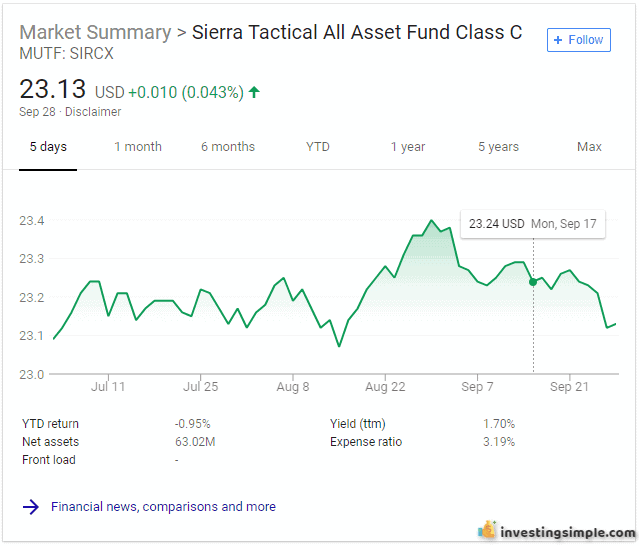The width and height of the screenshot is (639, 546).
Task: Open the Disclaimer link
Action: (93, 112)
